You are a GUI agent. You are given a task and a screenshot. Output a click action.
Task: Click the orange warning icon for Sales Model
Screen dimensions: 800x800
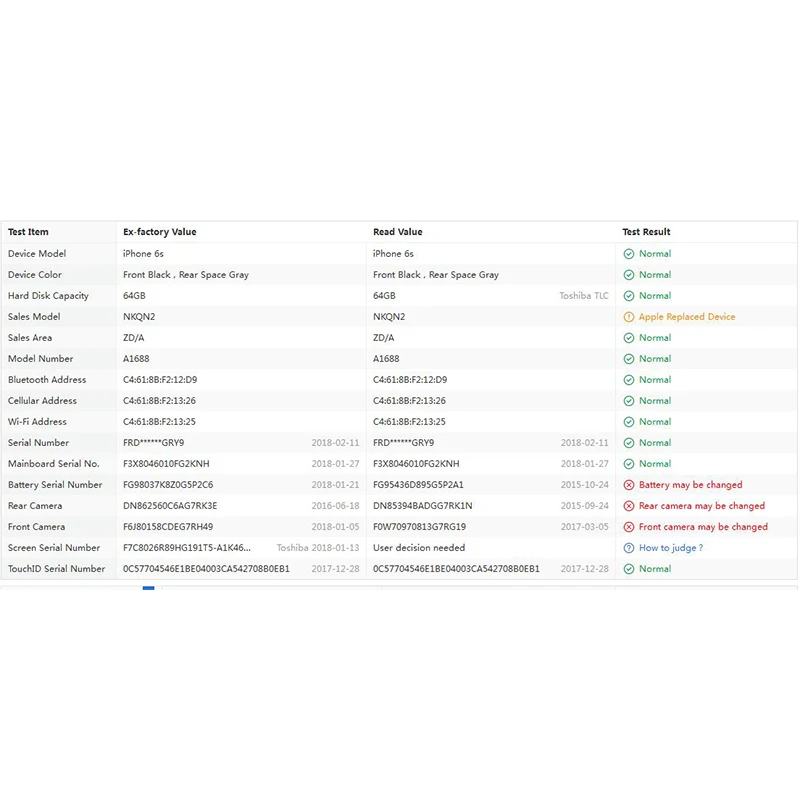(629, 317)
